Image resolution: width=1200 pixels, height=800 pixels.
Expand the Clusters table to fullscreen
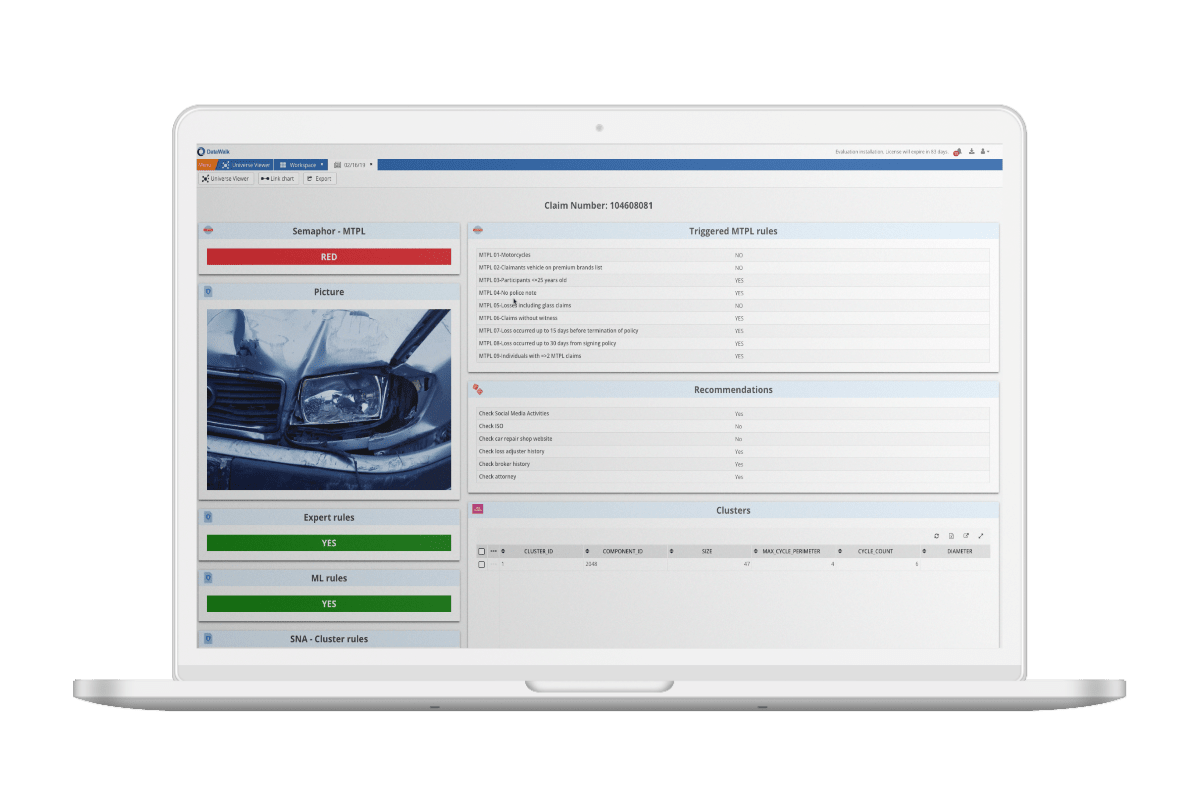pos(981,536)
